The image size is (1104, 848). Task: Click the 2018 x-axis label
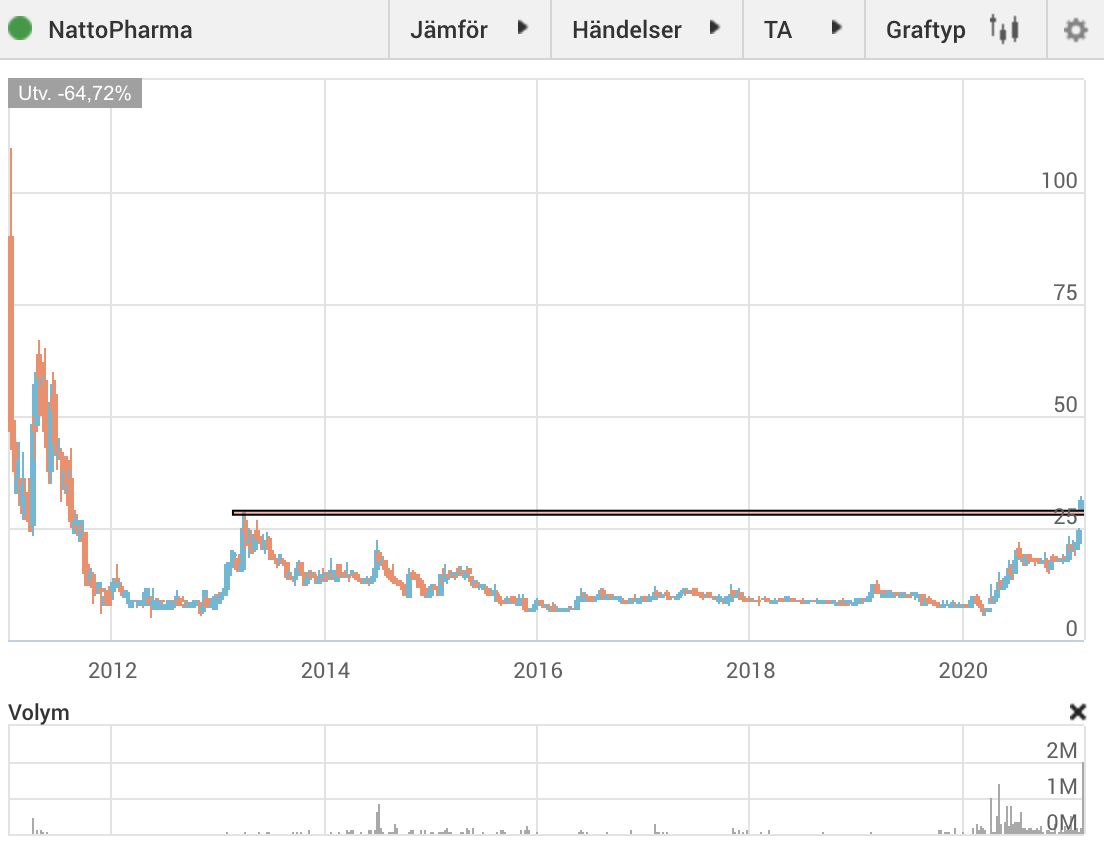751,670
